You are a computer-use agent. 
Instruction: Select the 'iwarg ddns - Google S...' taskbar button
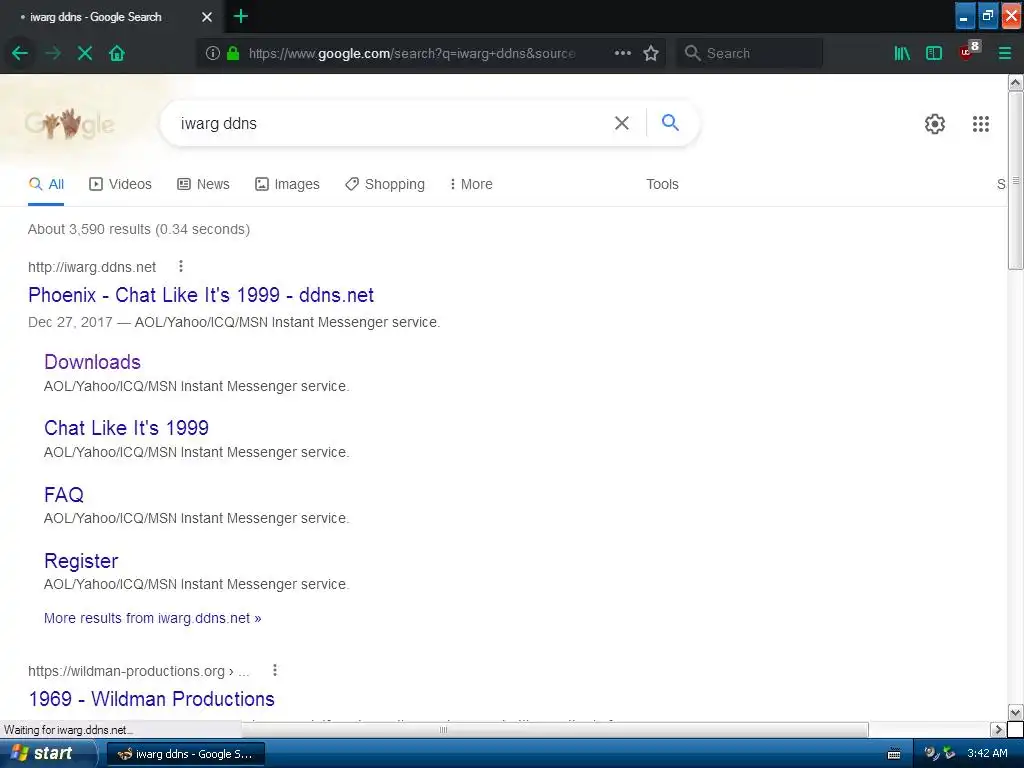[185, 754]
